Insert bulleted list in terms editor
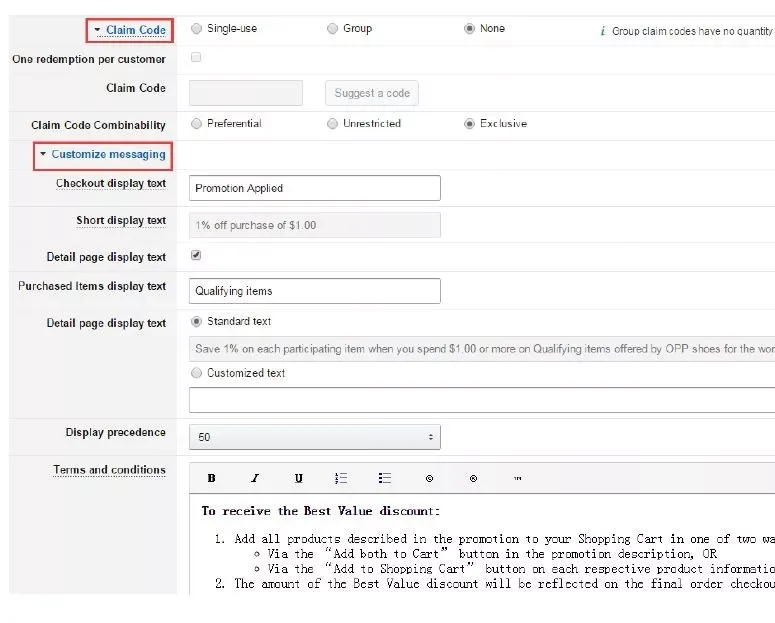 tap(385, 478)
